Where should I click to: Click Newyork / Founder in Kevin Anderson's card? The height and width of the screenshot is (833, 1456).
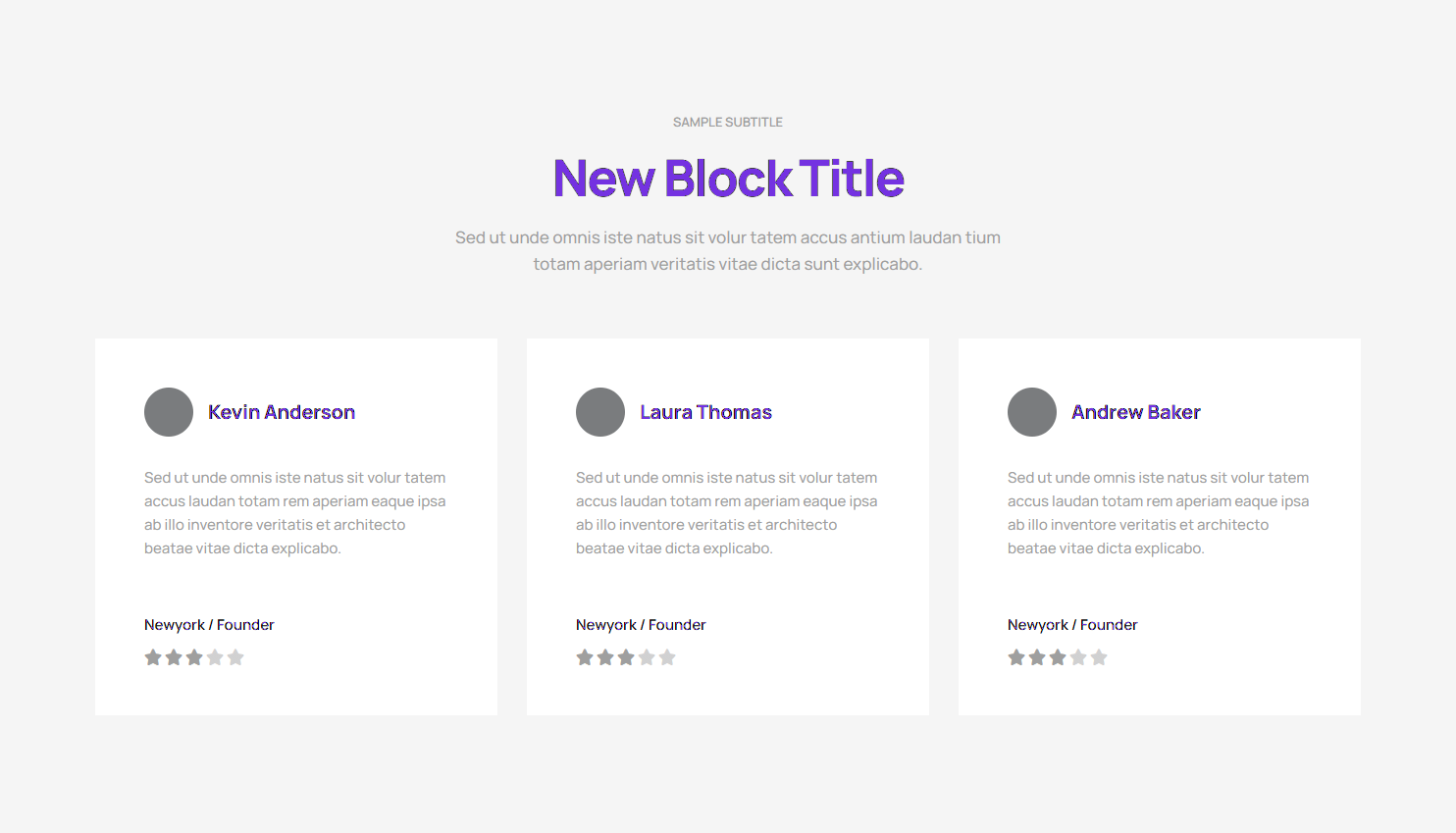[209, 625]
